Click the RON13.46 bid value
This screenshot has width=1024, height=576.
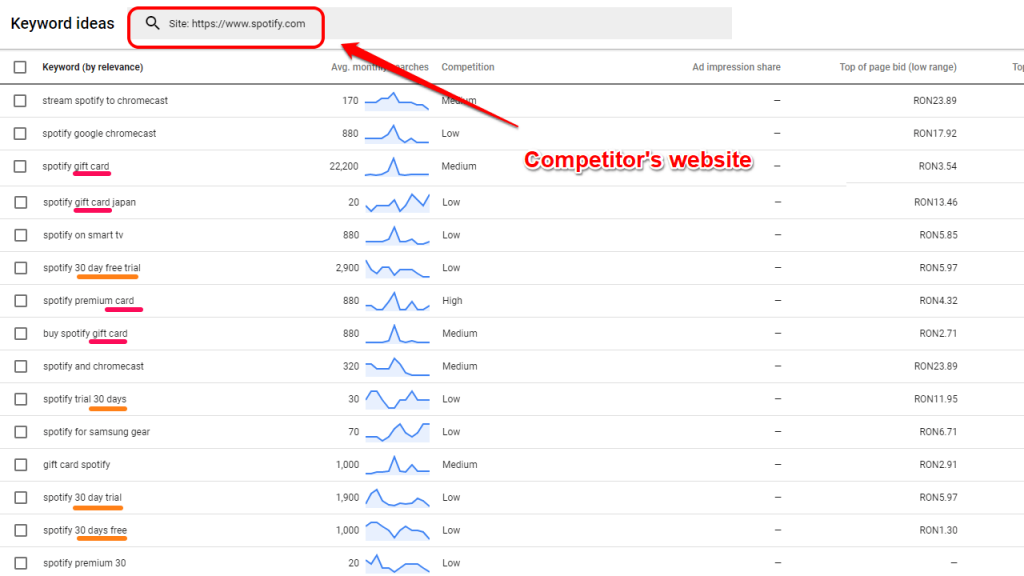(x=936, y=202)
